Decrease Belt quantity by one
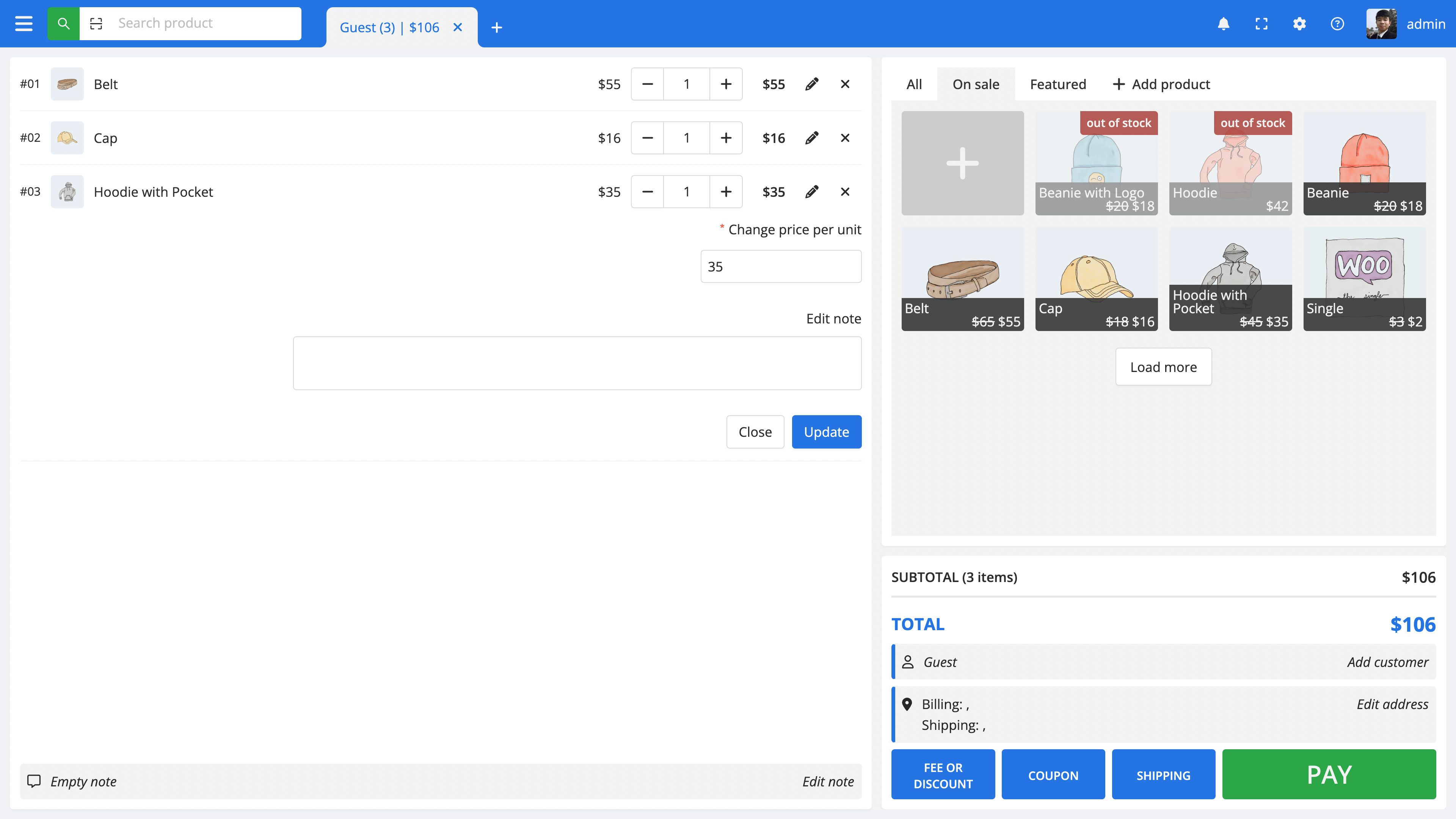This screenshot has height=819, width=1456. [648, 84]
